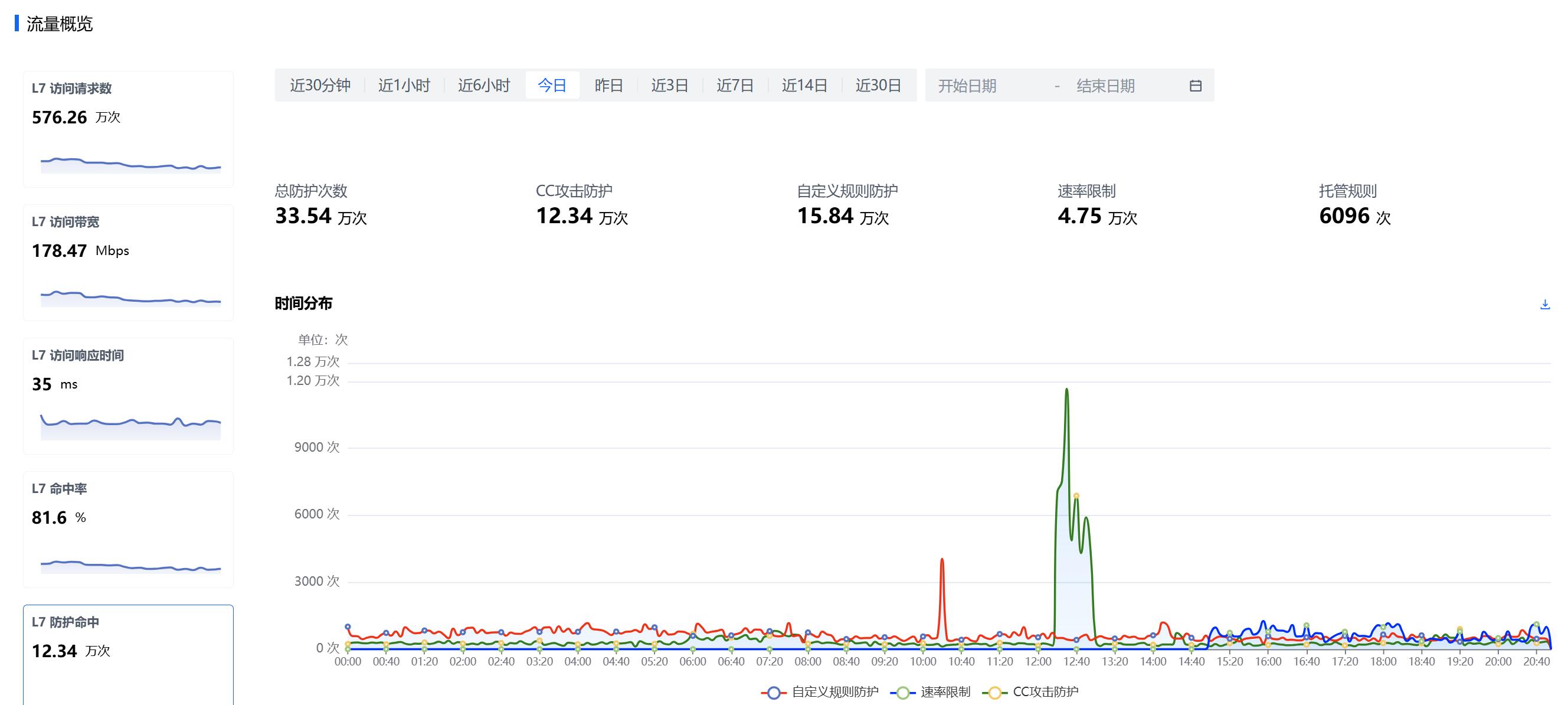The height and width of the screenshot is (705, 1568).
Task: Click the 时间分布 chart title
Action: [303, 303]
